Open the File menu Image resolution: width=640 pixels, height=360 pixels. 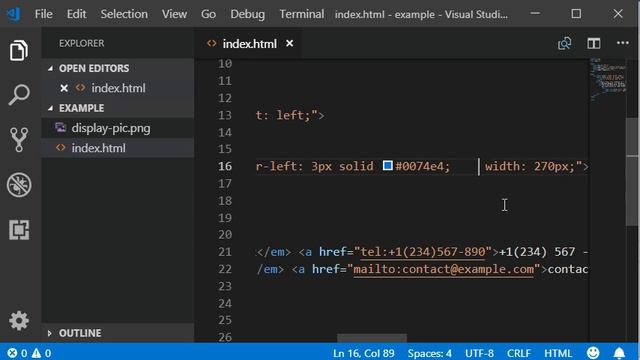(44, 14)
